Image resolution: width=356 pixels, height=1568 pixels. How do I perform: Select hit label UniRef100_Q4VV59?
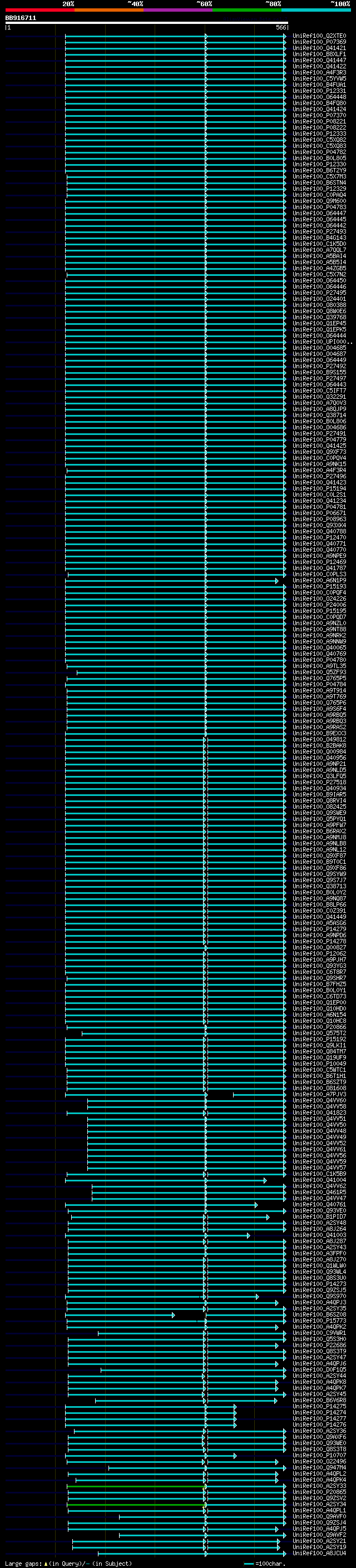pyautogui.click(x=319, y=1161)
